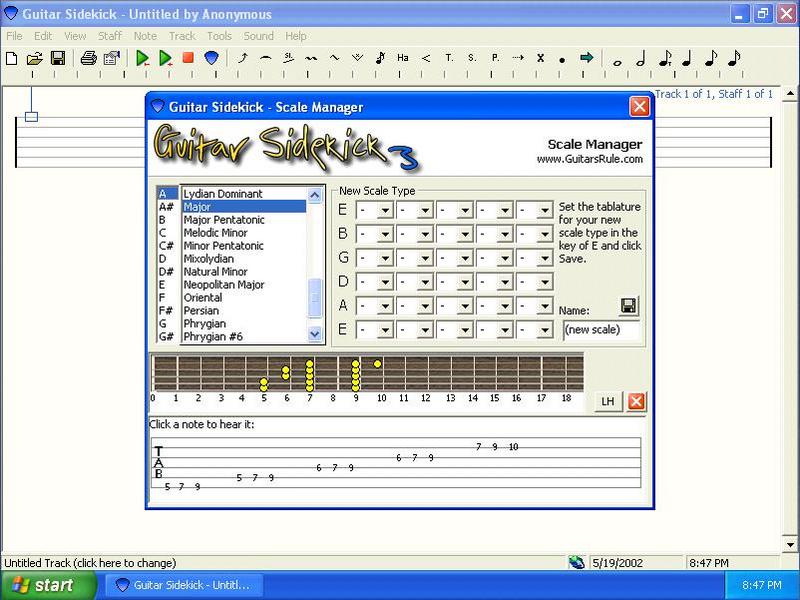Screen dimensions: 800x600
Task: Open properties icon next to printer
Action: (112, 58)
